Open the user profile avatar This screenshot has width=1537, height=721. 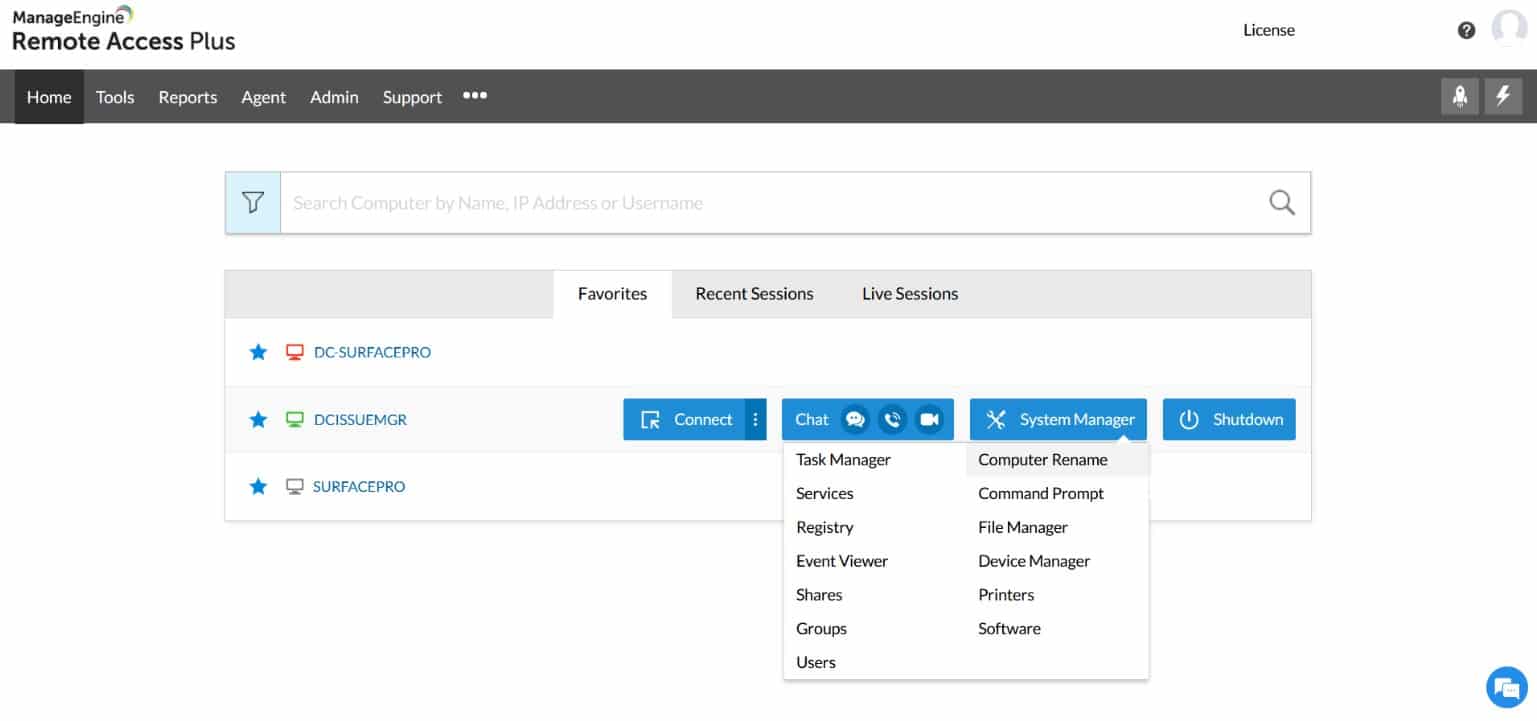(1509, 29)
